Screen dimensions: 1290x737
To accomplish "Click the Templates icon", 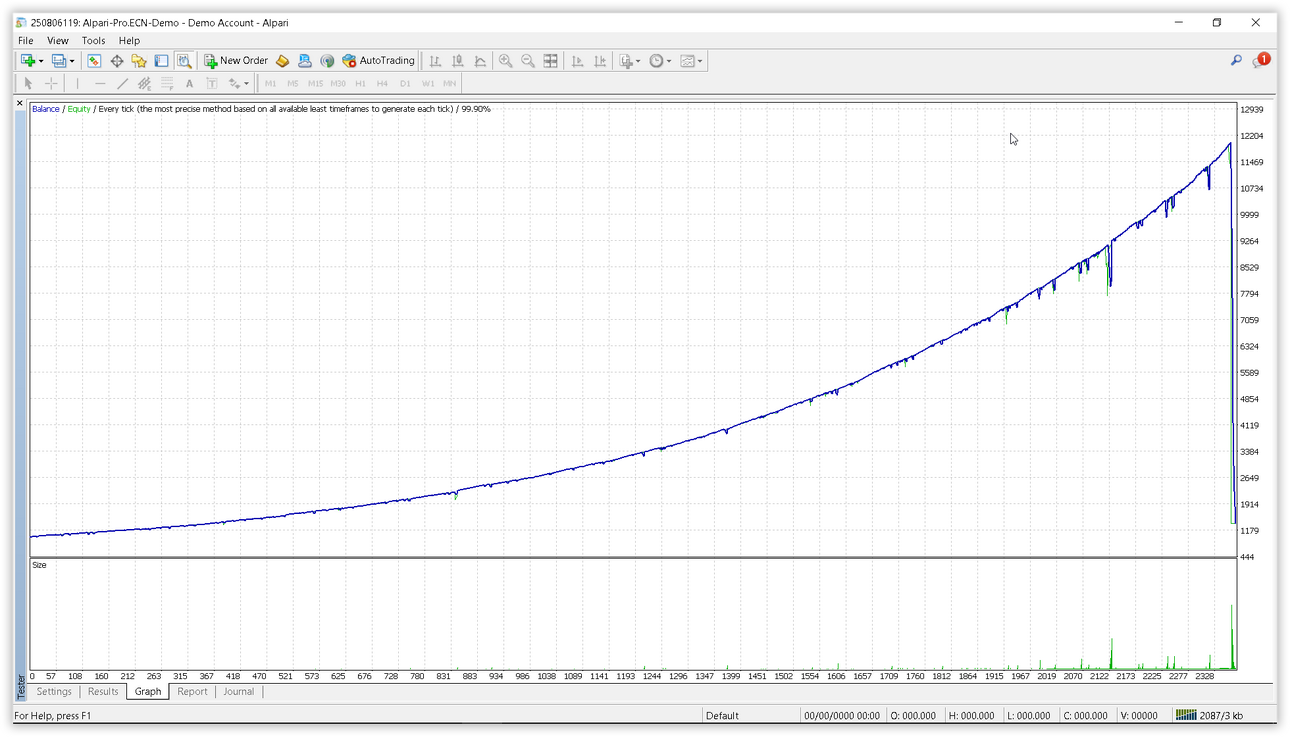I will [x=687, y=61].
